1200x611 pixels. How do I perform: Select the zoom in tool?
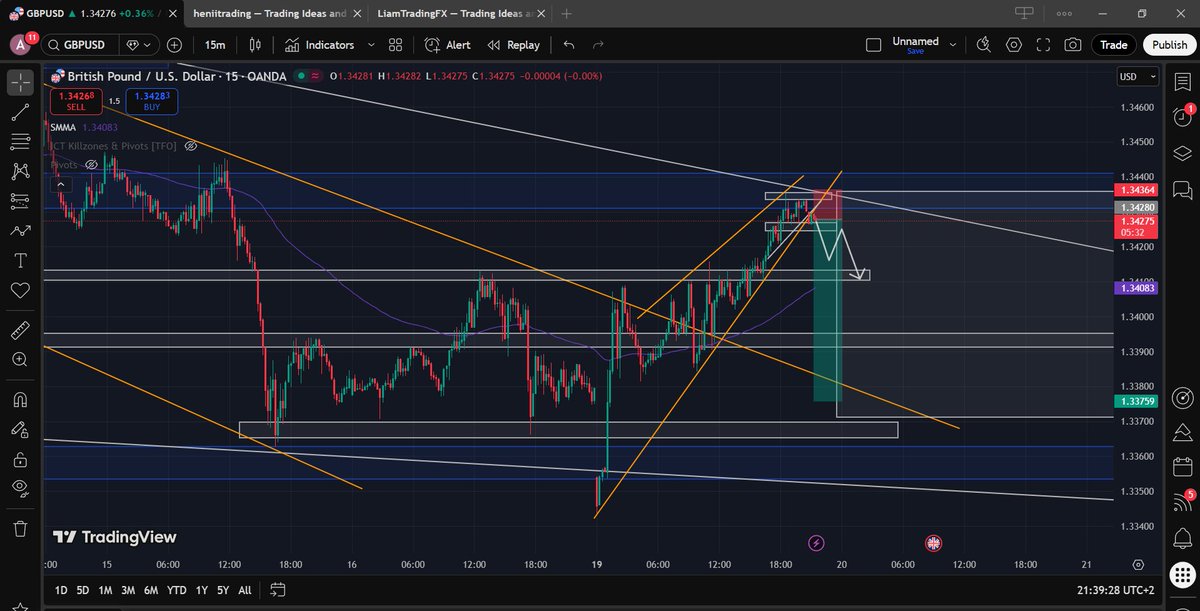point(20,359)
